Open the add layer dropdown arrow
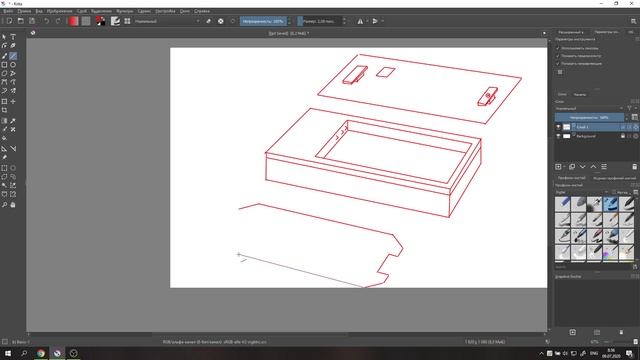Viewport: 640px width, 360px height. 564,167
